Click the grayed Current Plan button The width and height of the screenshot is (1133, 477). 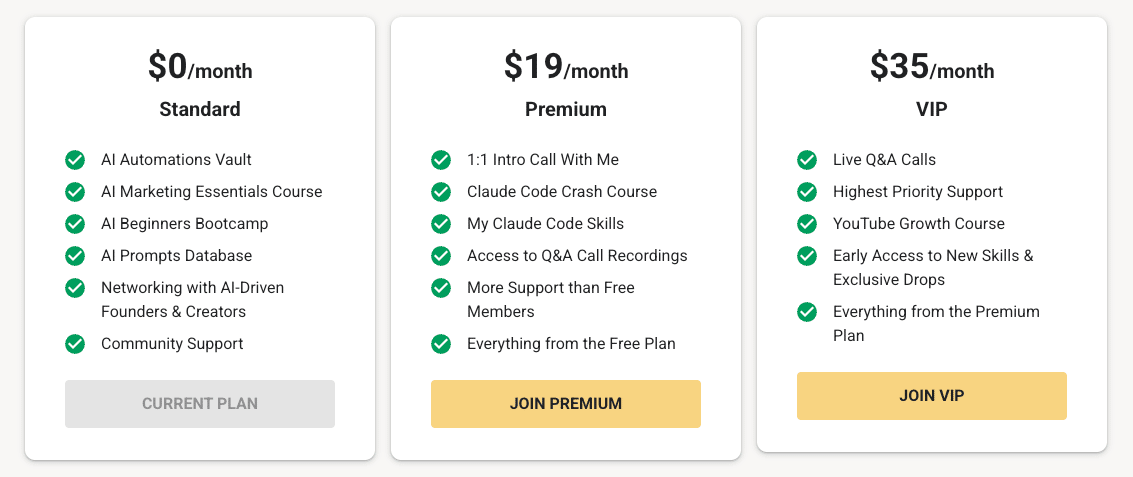click(200, 404)
